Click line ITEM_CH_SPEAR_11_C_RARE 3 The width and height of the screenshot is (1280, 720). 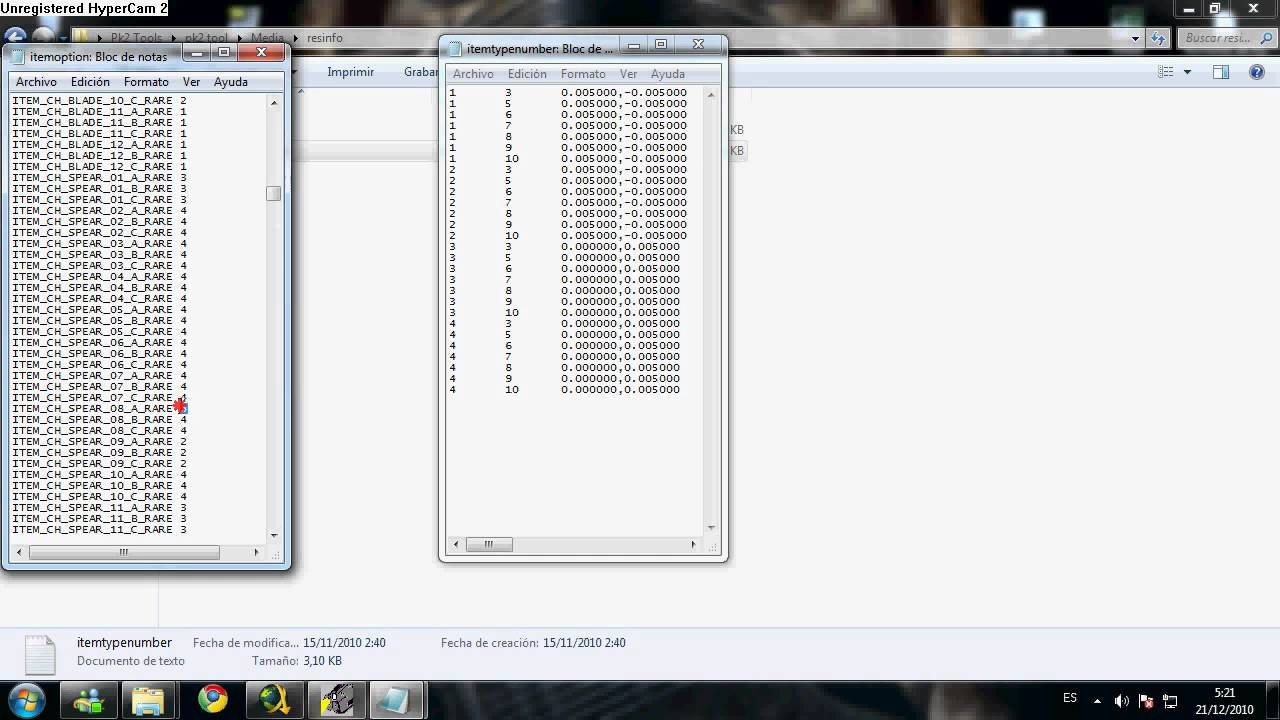pyautogui.click(x=99, y=529)
